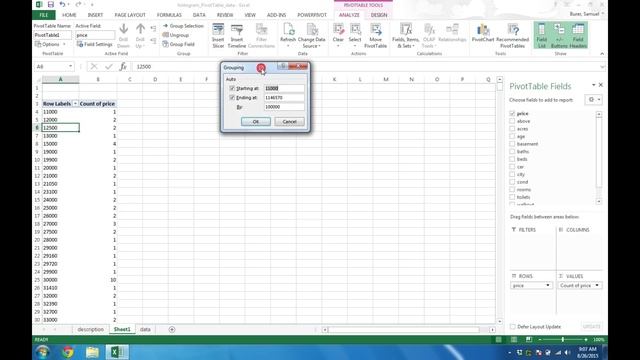Switch to the HOME ribbon tab
640x360 pixels.
69,15
